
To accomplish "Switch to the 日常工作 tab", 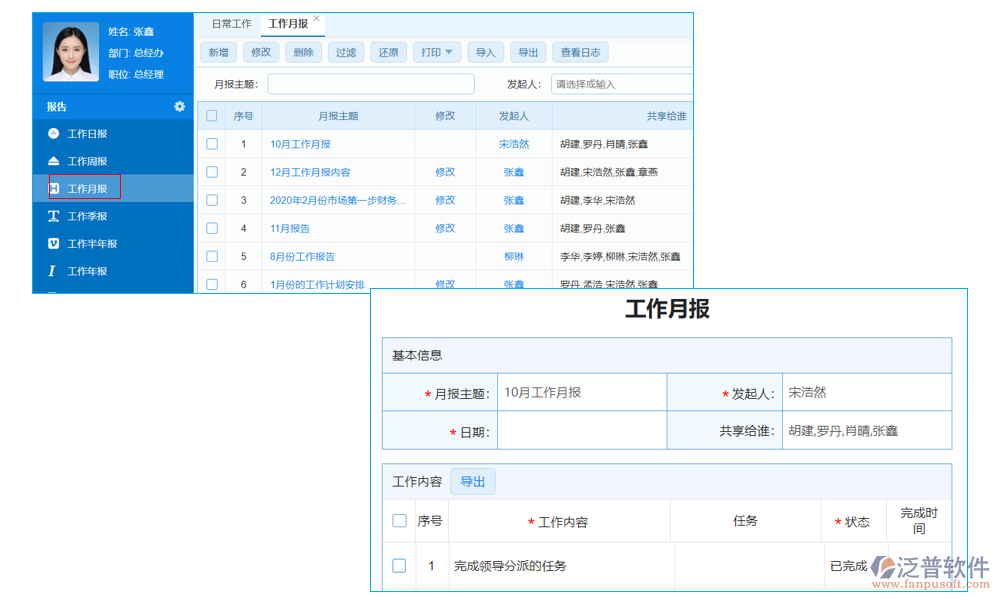I will 231,23.
